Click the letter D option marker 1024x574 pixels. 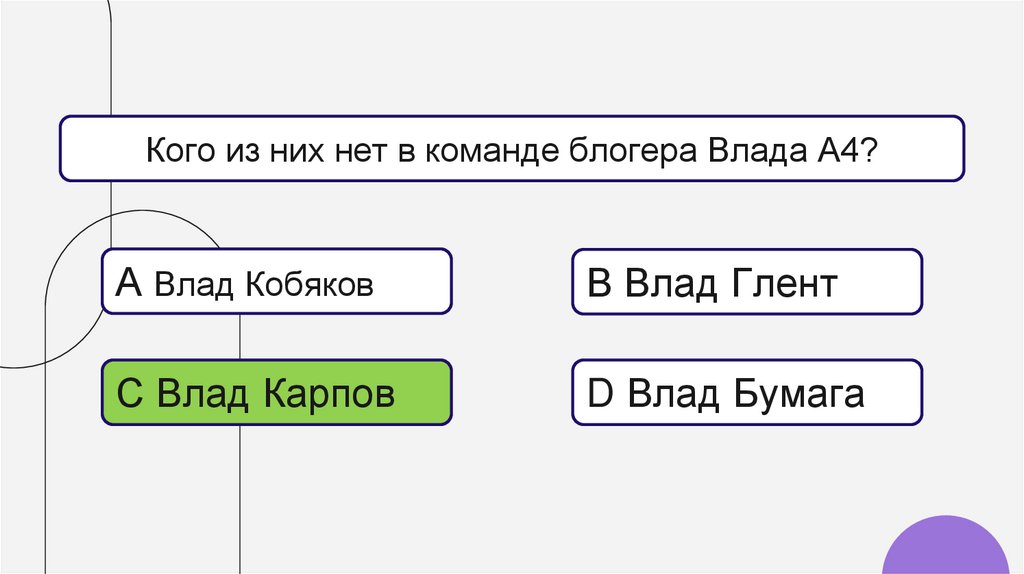pos(600,394)
